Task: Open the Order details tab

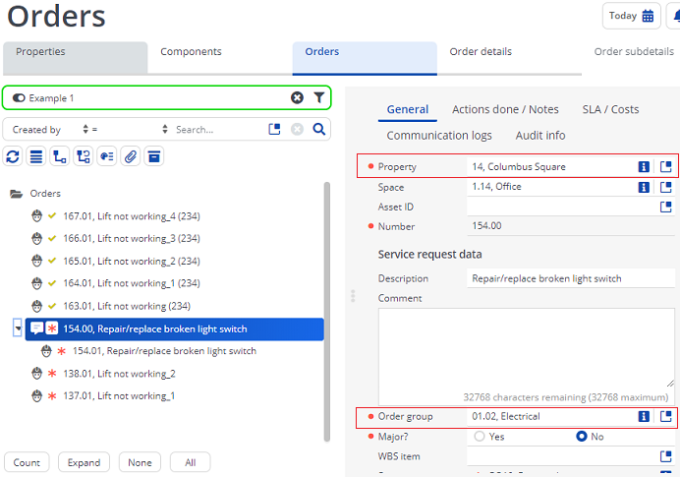Action: point(509,58)
